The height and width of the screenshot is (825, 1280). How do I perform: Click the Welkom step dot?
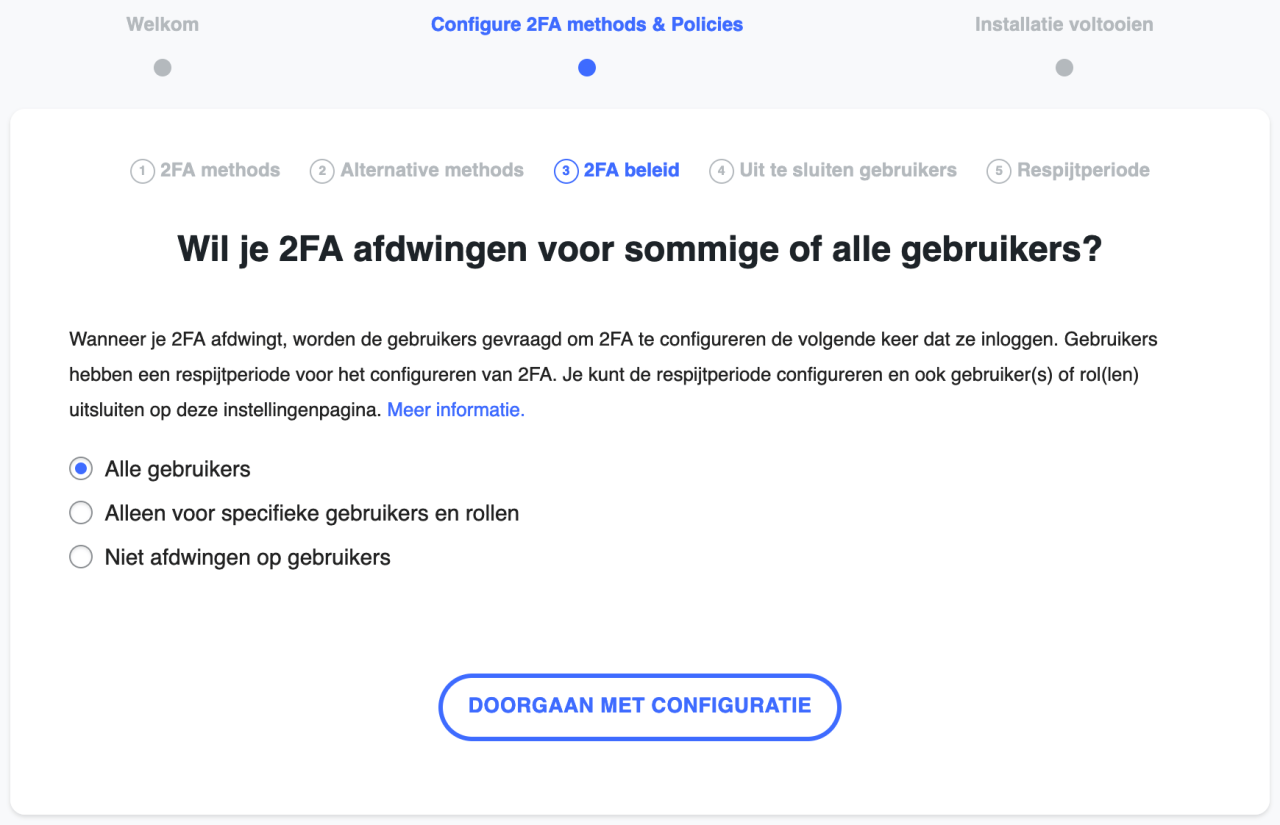[x=163, y=68]
